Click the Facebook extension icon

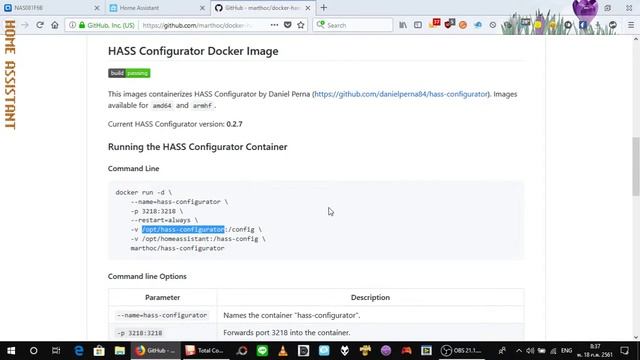coord(583,25)
